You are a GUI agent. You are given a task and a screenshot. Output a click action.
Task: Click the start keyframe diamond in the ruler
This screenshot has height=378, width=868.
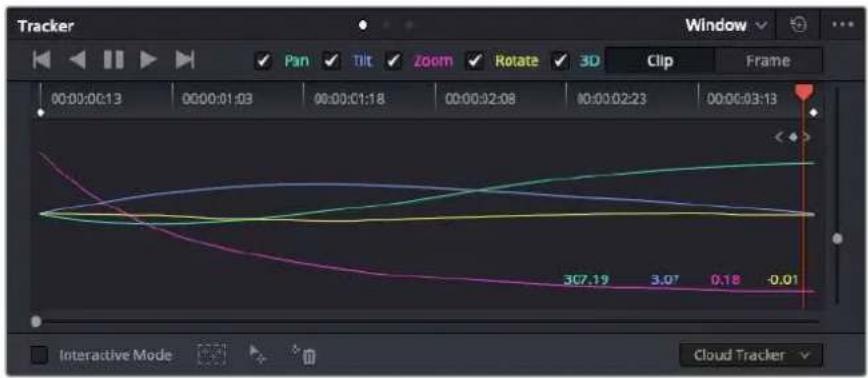click(40, 113)
